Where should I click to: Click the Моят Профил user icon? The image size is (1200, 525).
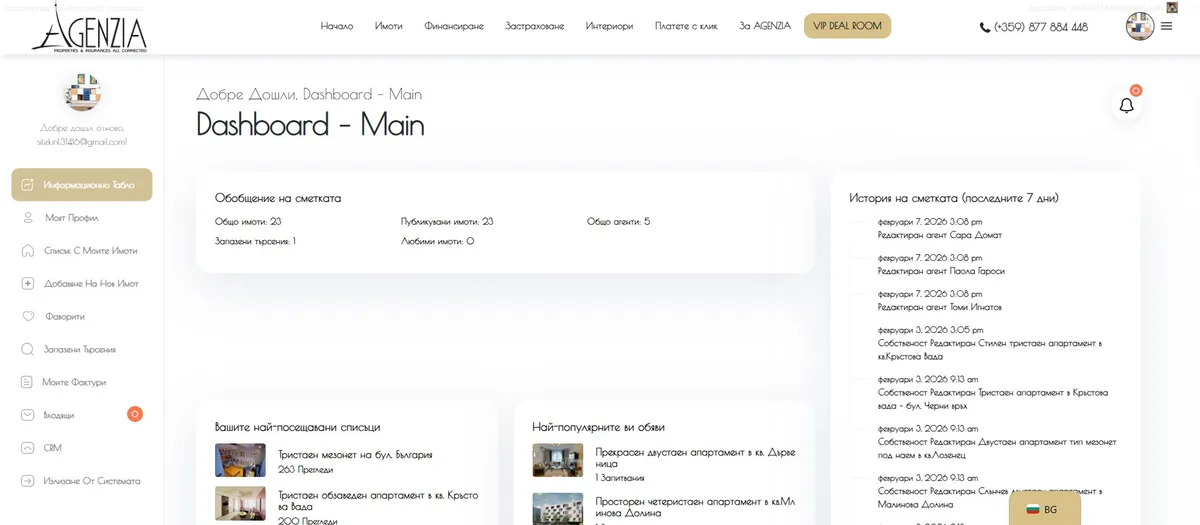tap(27, 218)
